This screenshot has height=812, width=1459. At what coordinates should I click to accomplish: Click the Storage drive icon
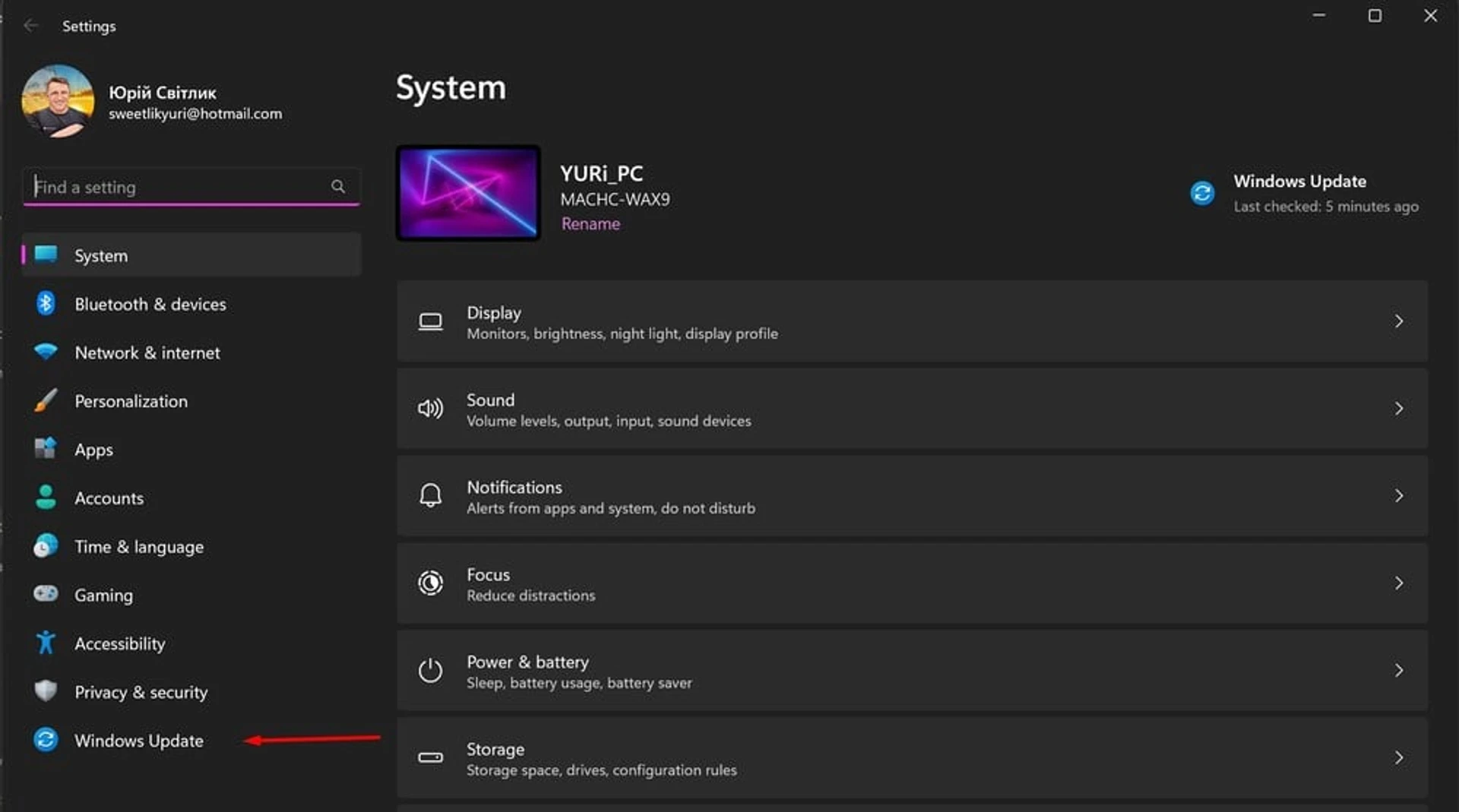point(430,757)
